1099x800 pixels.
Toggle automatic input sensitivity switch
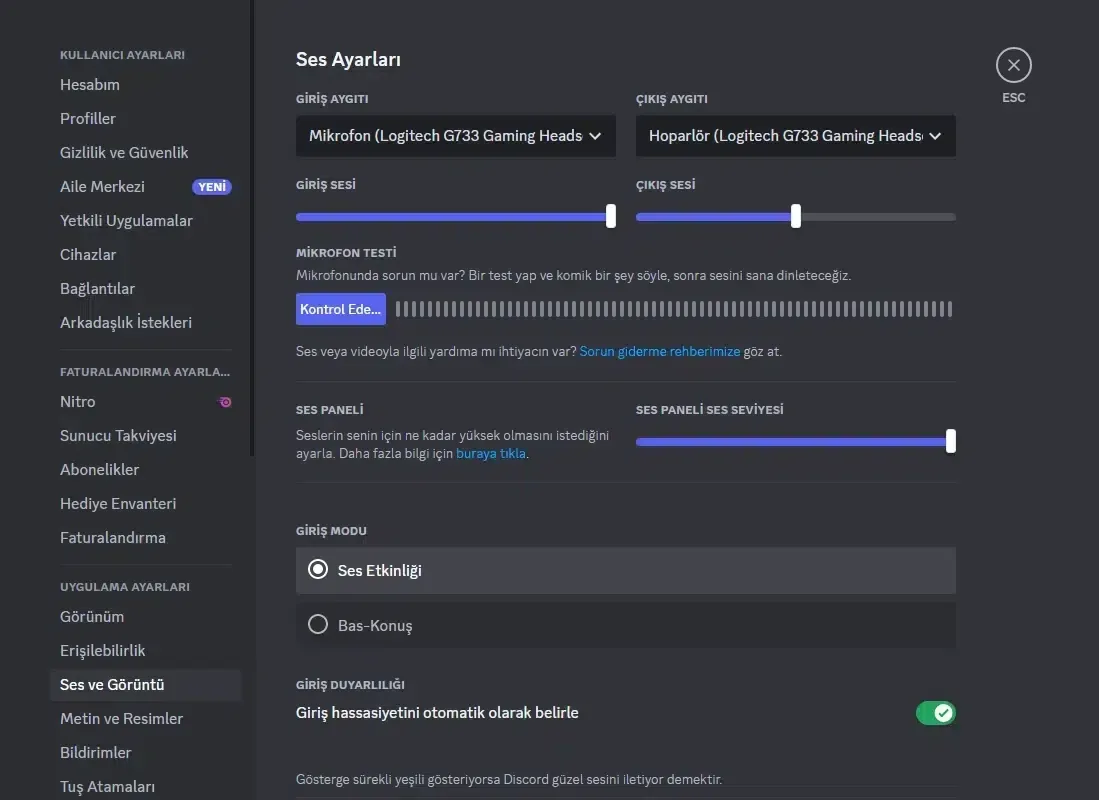[x=936, y=713]
